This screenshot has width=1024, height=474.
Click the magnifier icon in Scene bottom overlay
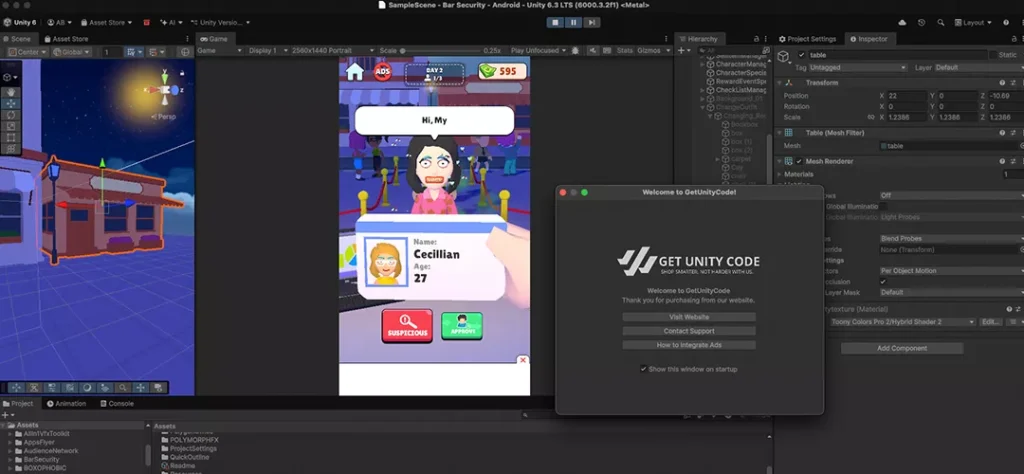point(123,387)
